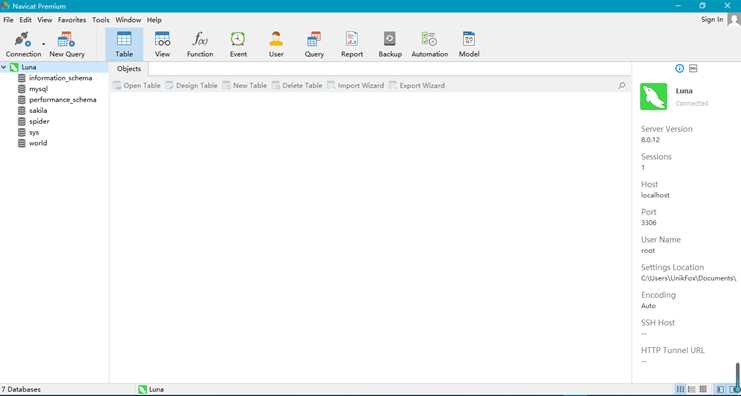The image size is (741, 396).
Task: Open the Favorites menu
Action: pos(72,20)
